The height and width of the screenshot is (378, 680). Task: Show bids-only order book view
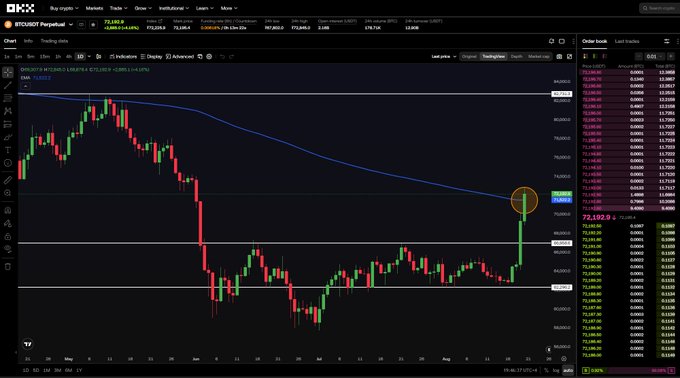[595, 56]
